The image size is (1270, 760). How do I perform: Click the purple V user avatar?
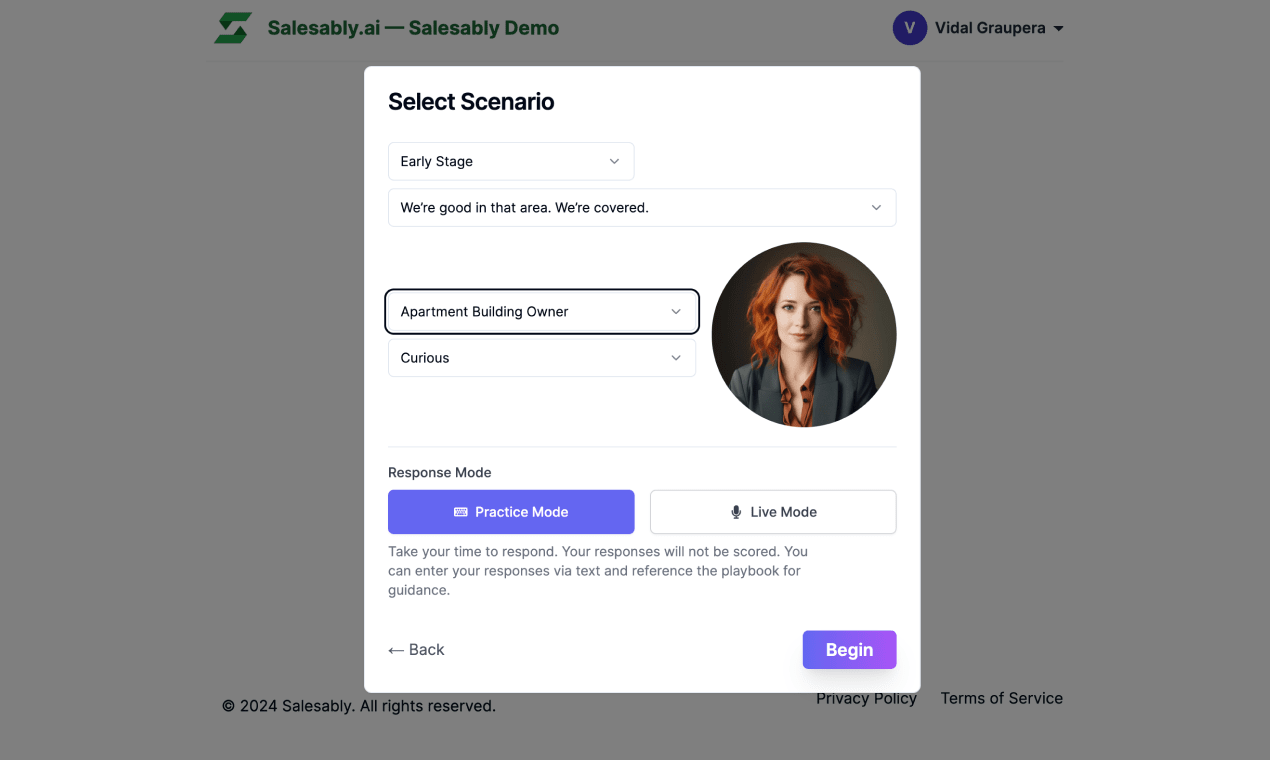[909, 28]
